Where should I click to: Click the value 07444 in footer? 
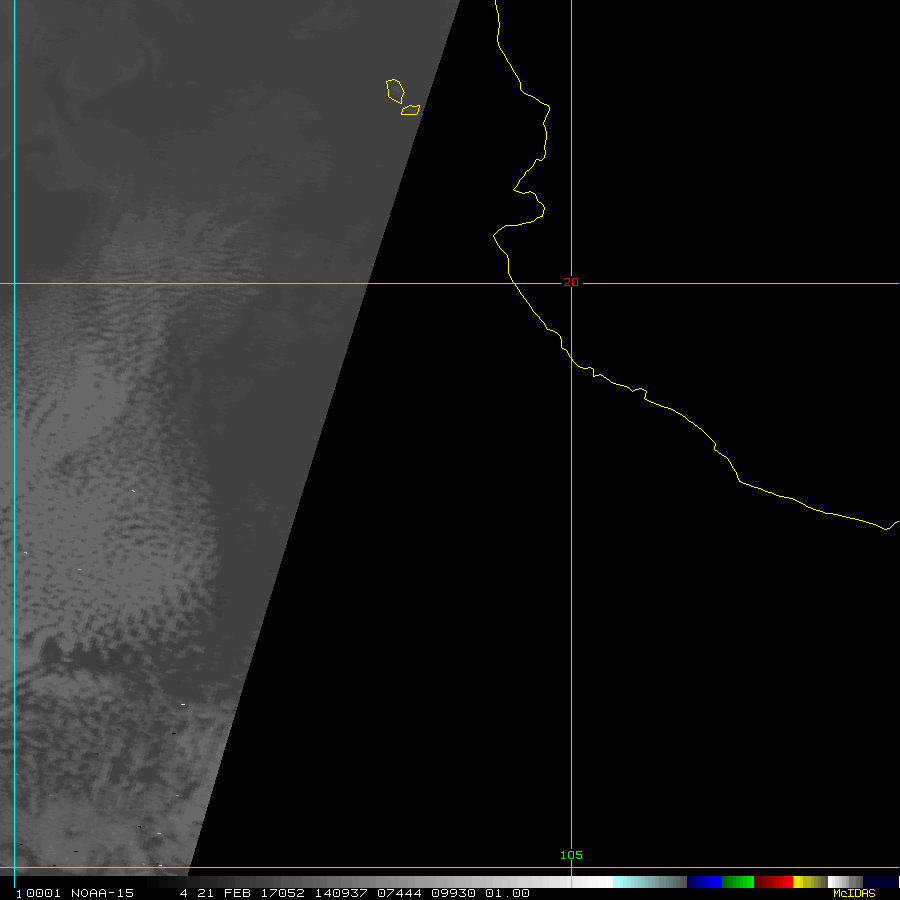(x=399, y=893)
